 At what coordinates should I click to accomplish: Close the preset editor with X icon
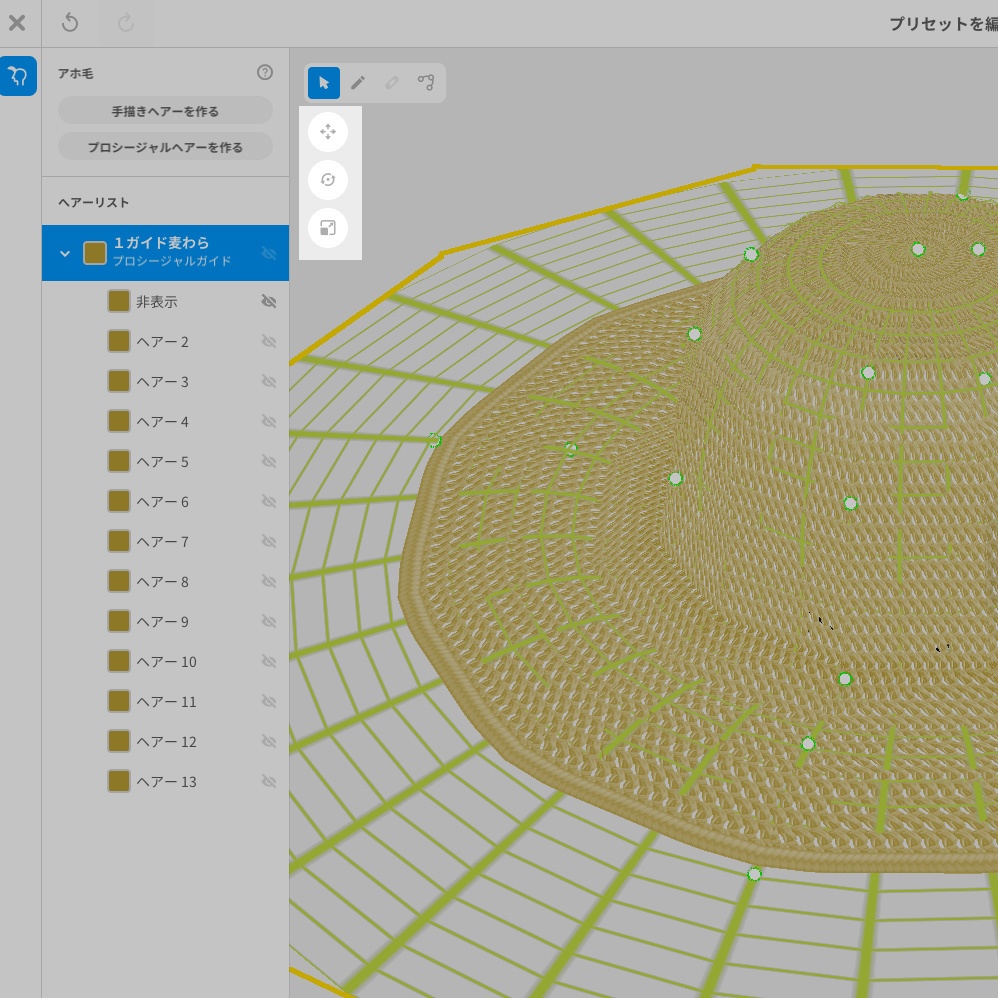(x=17, y=23)
